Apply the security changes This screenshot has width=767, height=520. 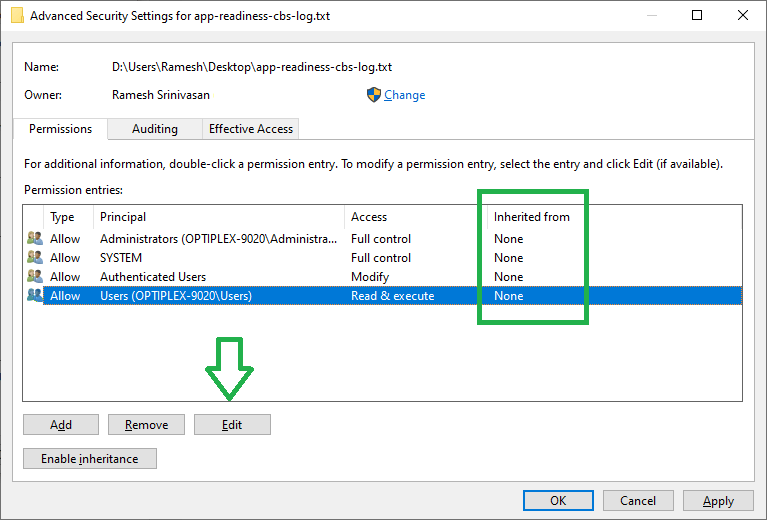click(x=718, y=501)
